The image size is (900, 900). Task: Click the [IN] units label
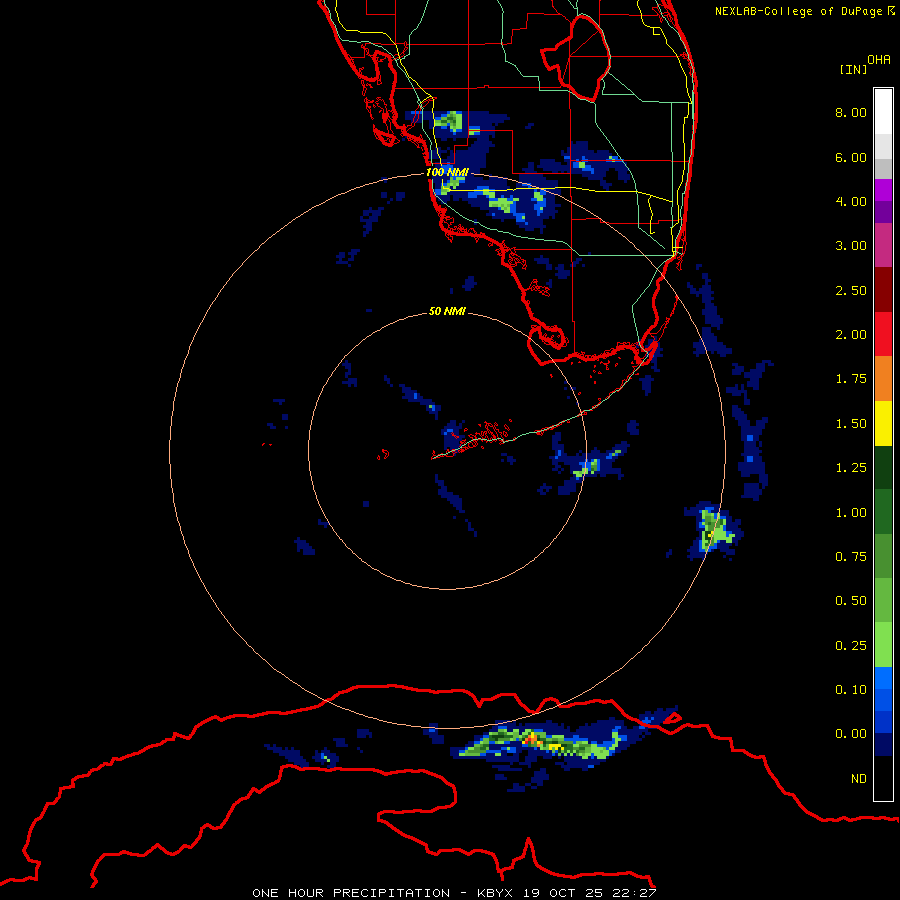[x=853, y=69]
